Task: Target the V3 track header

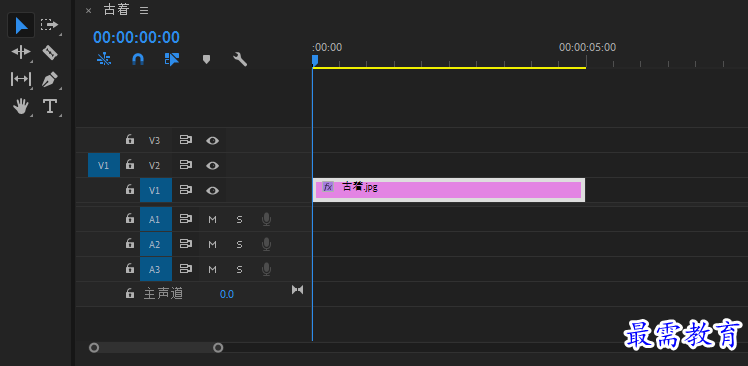Action: [154, 141]
